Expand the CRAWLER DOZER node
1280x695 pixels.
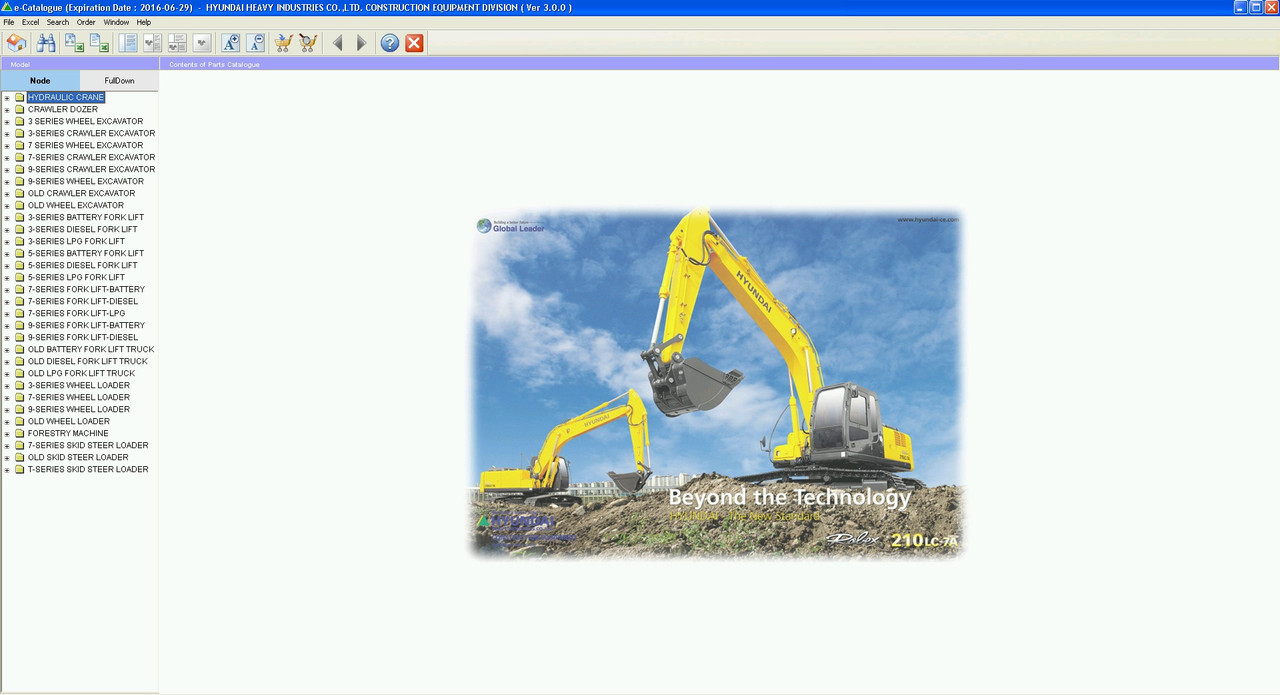pyautogui.click(x=7, y=110)
